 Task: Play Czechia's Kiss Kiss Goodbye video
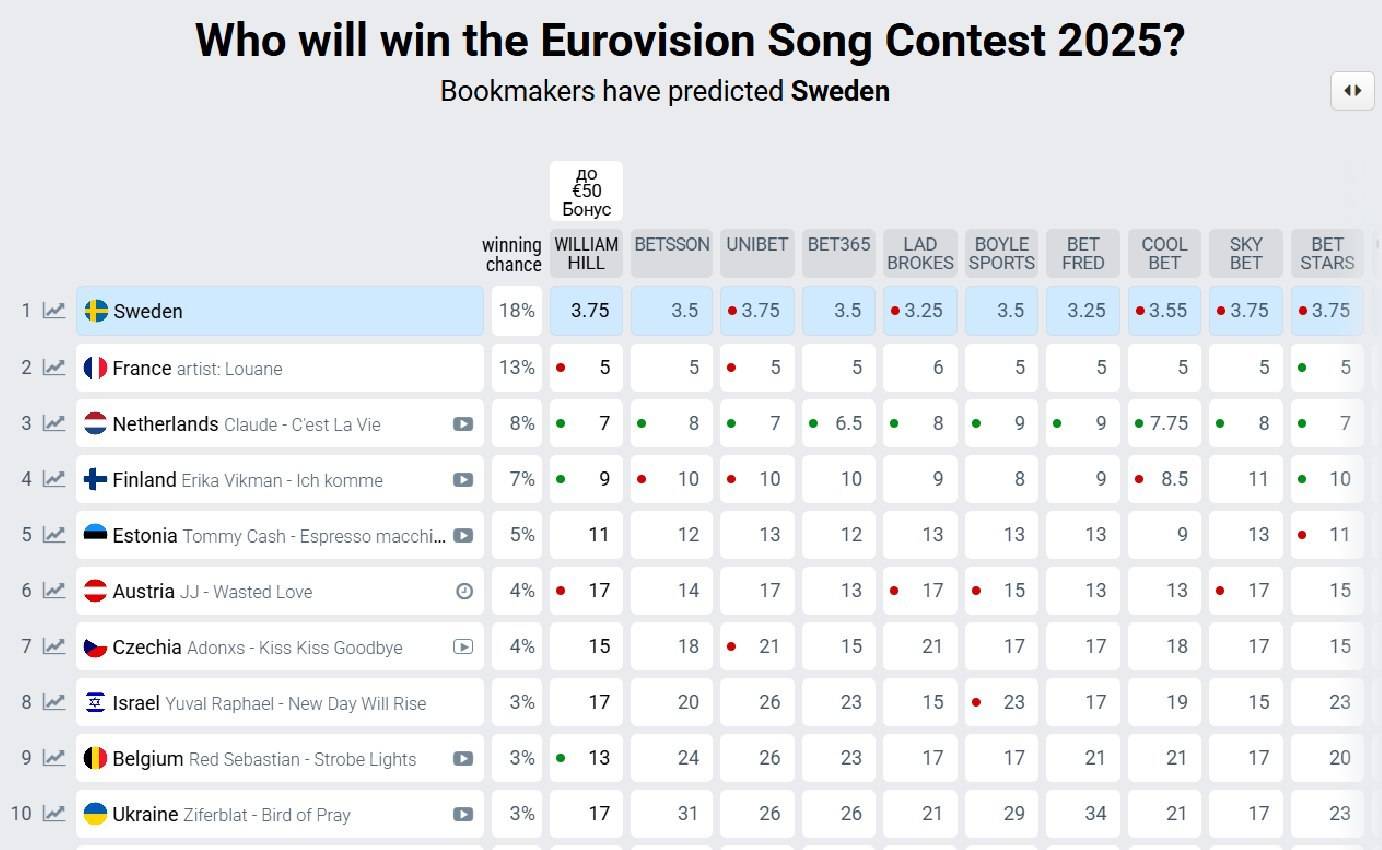click(x=463, y=646)
